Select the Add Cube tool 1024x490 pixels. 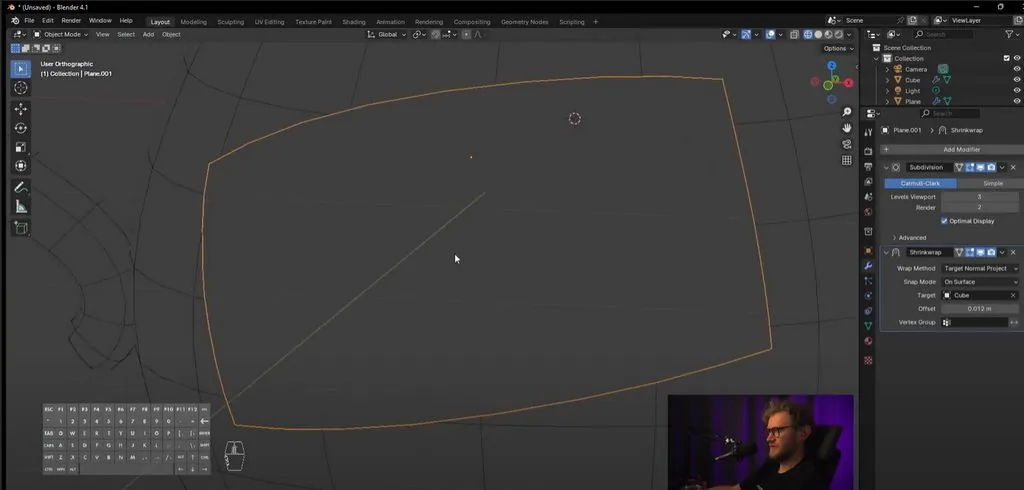[x=21, y=228]
